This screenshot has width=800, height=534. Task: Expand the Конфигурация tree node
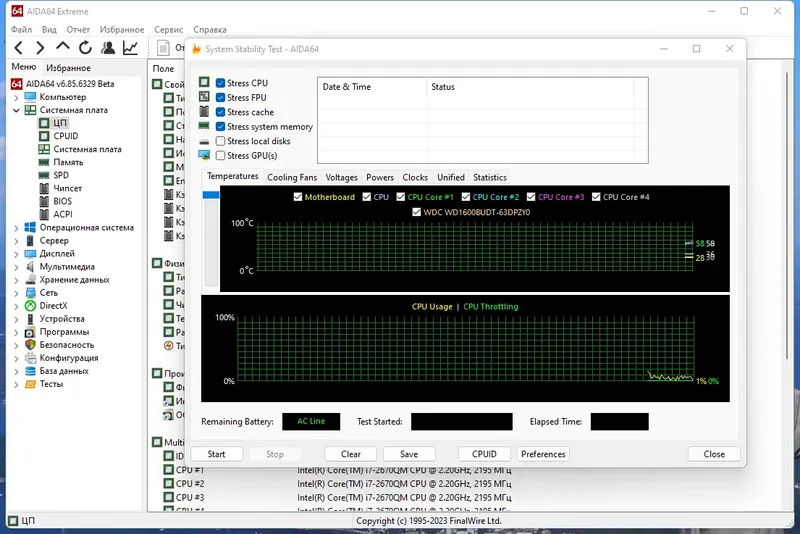16,358
